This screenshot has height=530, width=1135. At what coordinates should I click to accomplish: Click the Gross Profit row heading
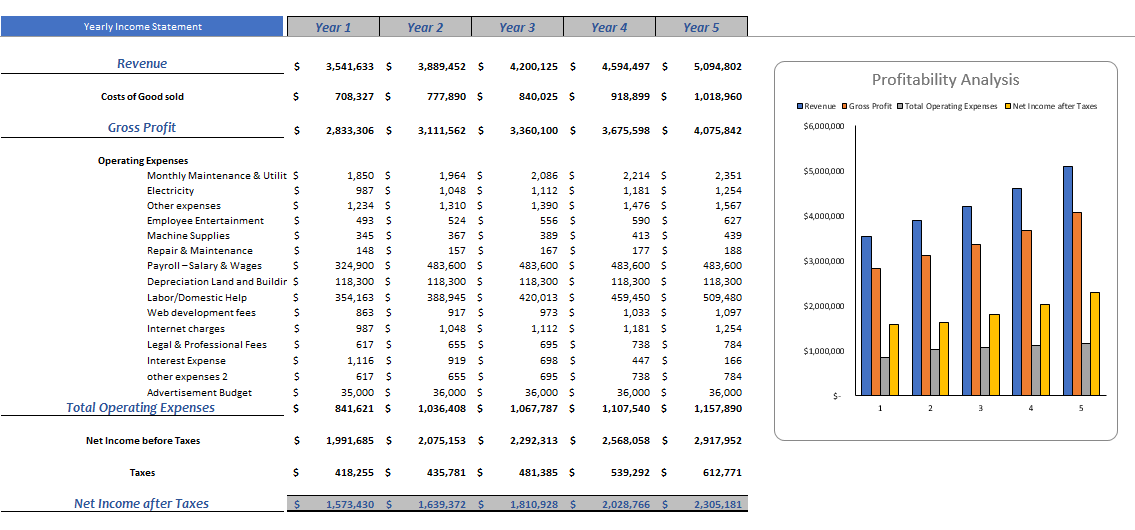[142, 128]
